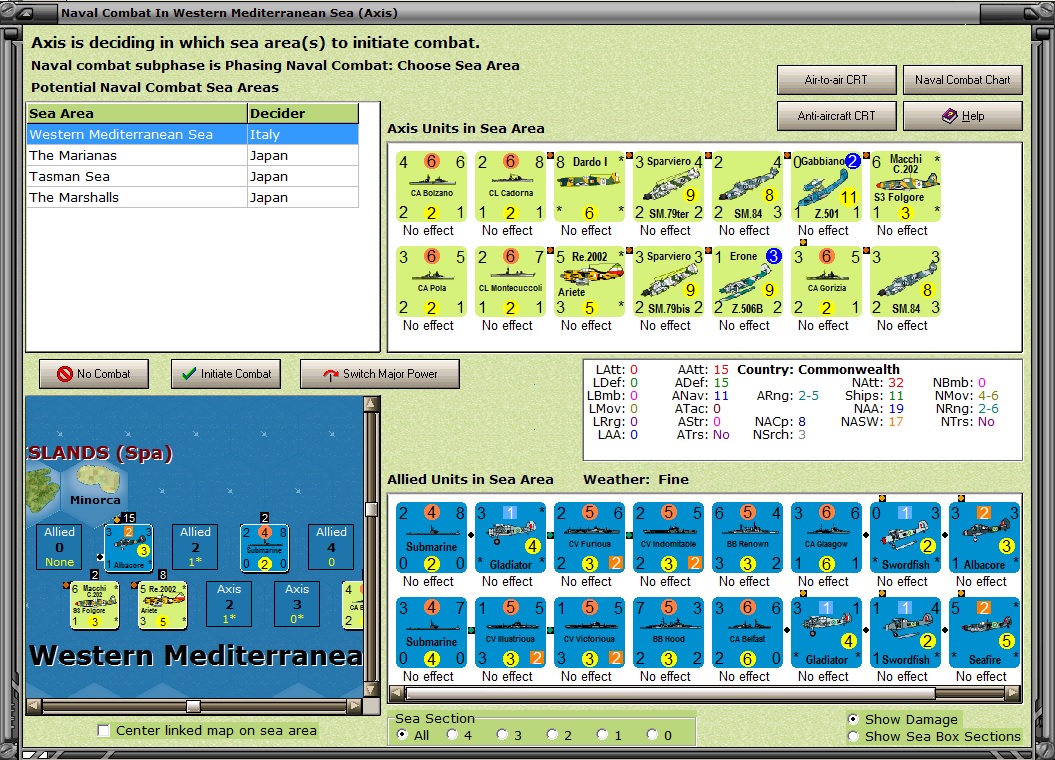Click Switch Major Power button
This screenshot has width=1055, height=760.
[x=380, y=374]
